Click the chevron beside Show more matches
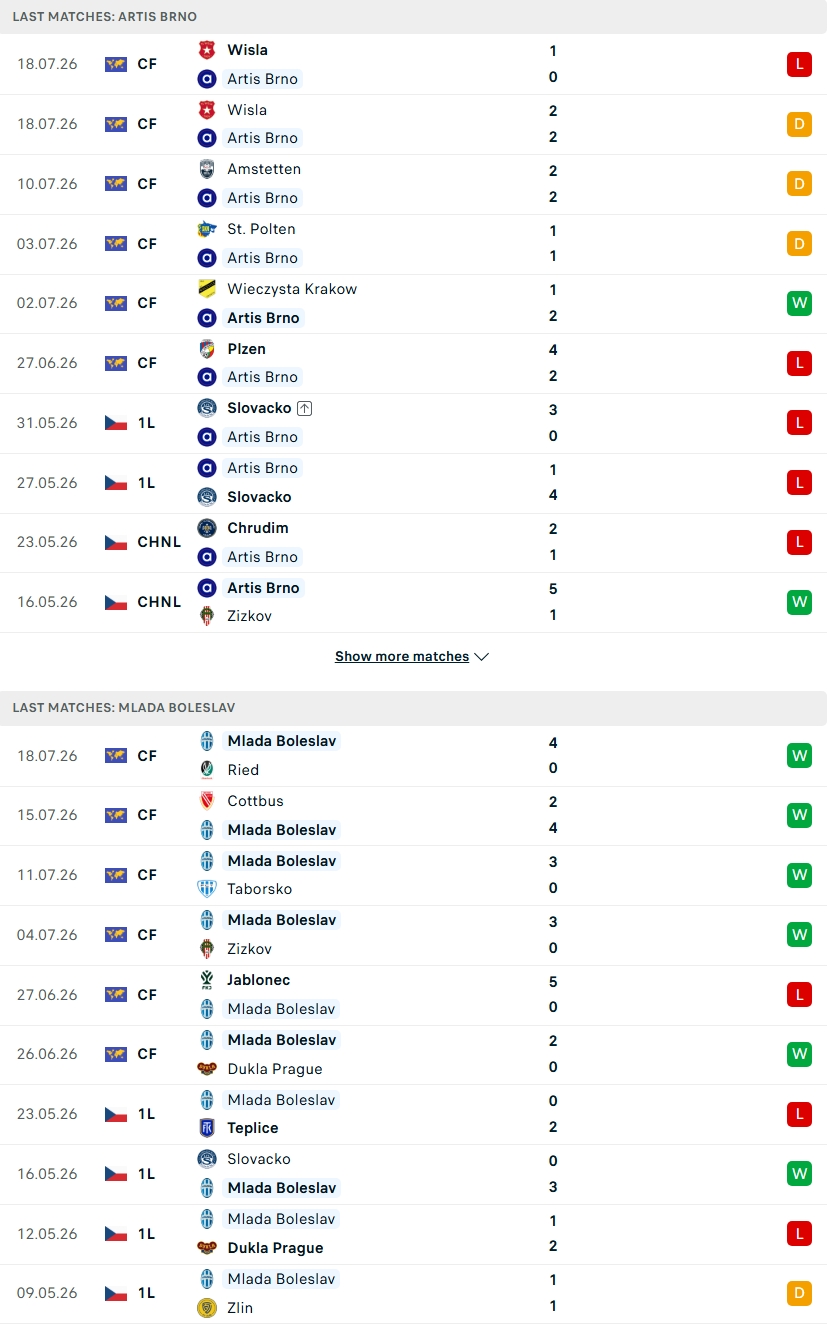This screenshot has width=828, height=1324. pos(481,657)
